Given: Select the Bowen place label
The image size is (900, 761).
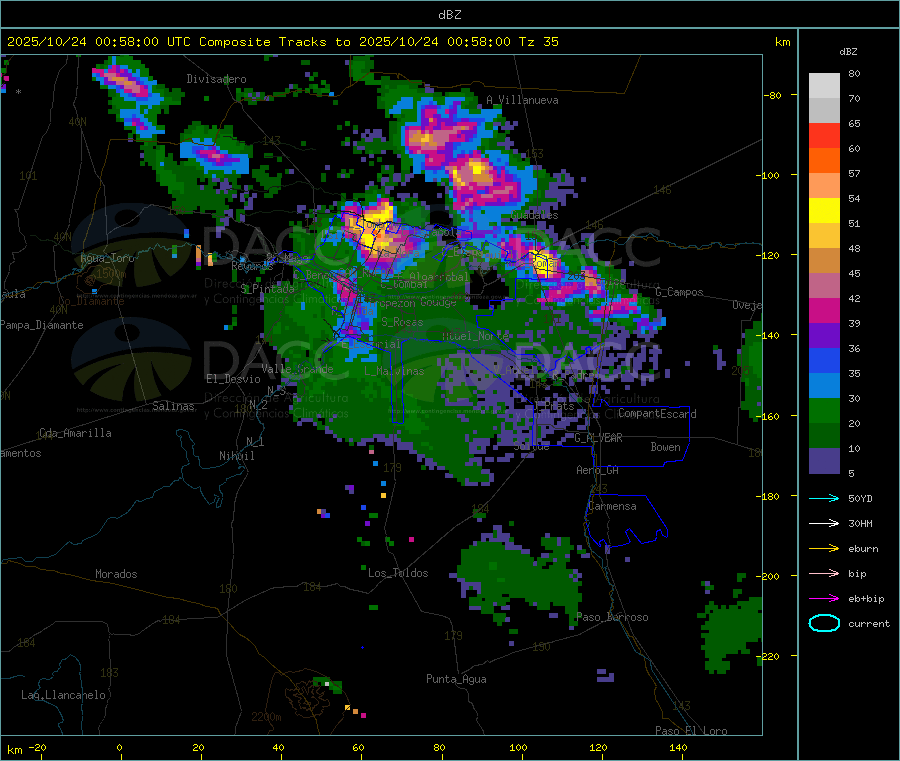Looking at the screenshot, I should (665, 447).
